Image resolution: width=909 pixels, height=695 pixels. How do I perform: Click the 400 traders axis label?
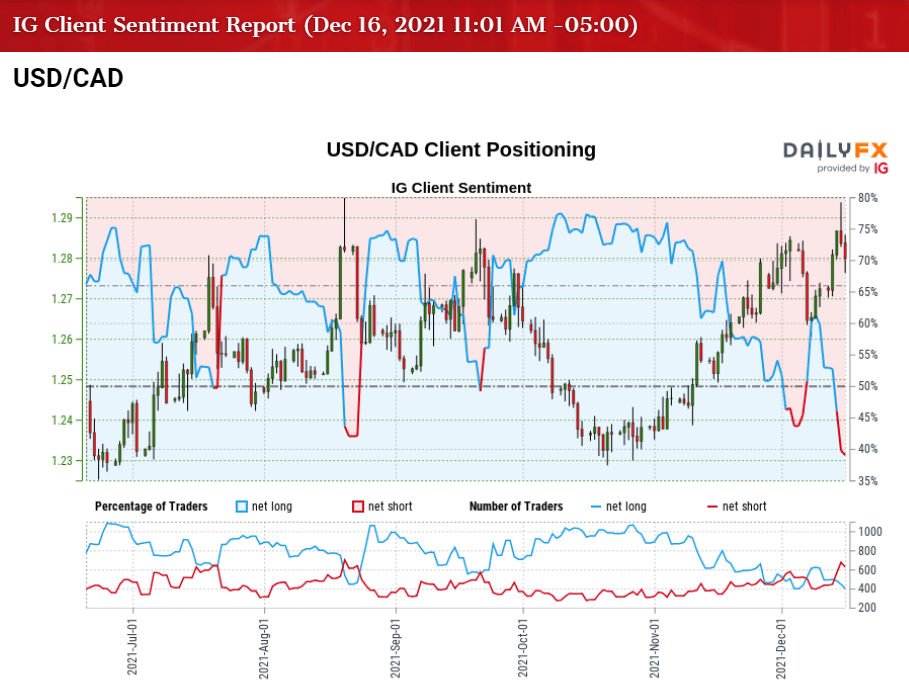(x=867, y=589)
